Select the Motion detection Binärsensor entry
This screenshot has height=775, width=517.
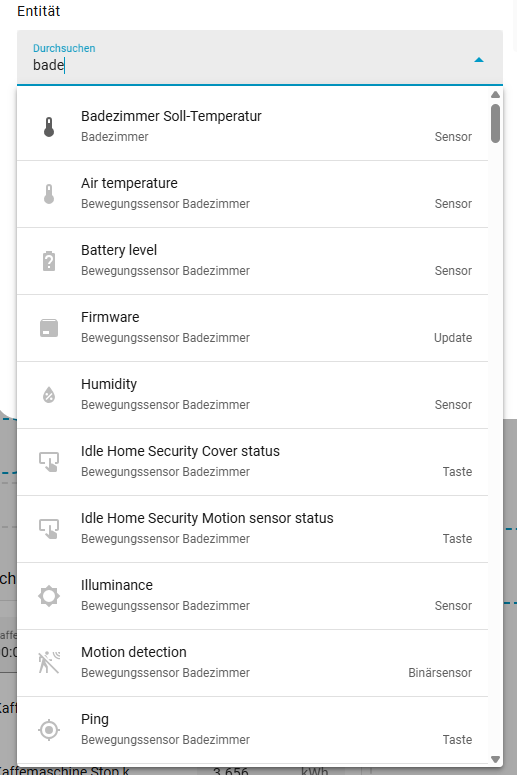[x=253, y=663]
